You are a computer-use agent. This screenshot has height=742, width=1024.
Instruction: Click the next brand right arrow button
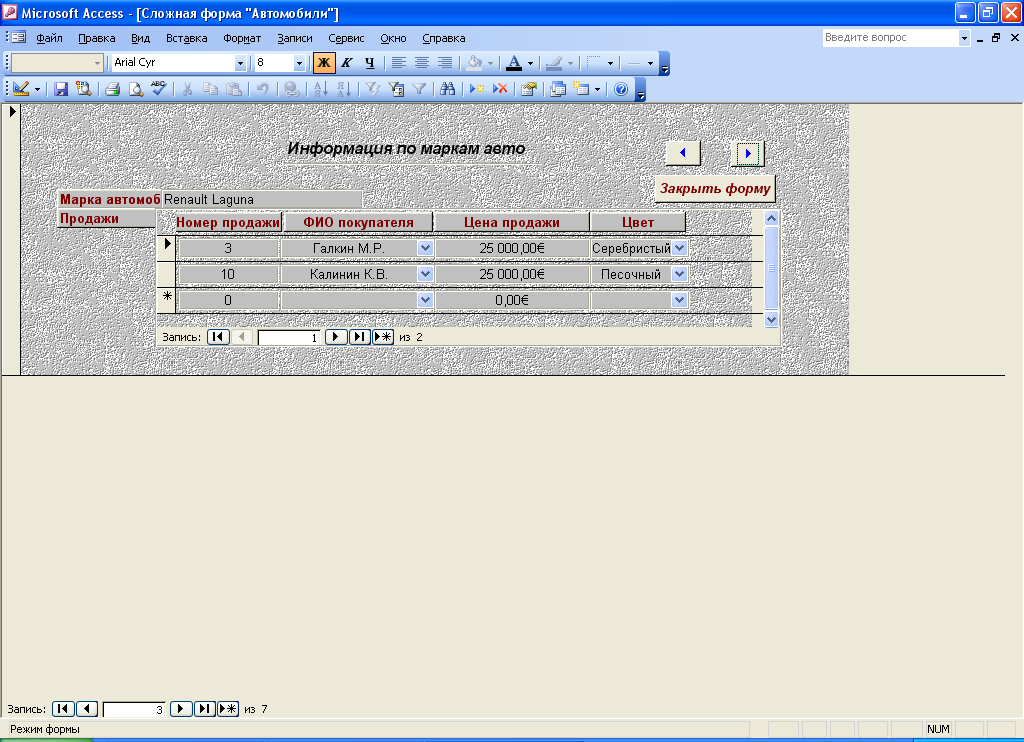click(748, 153)
